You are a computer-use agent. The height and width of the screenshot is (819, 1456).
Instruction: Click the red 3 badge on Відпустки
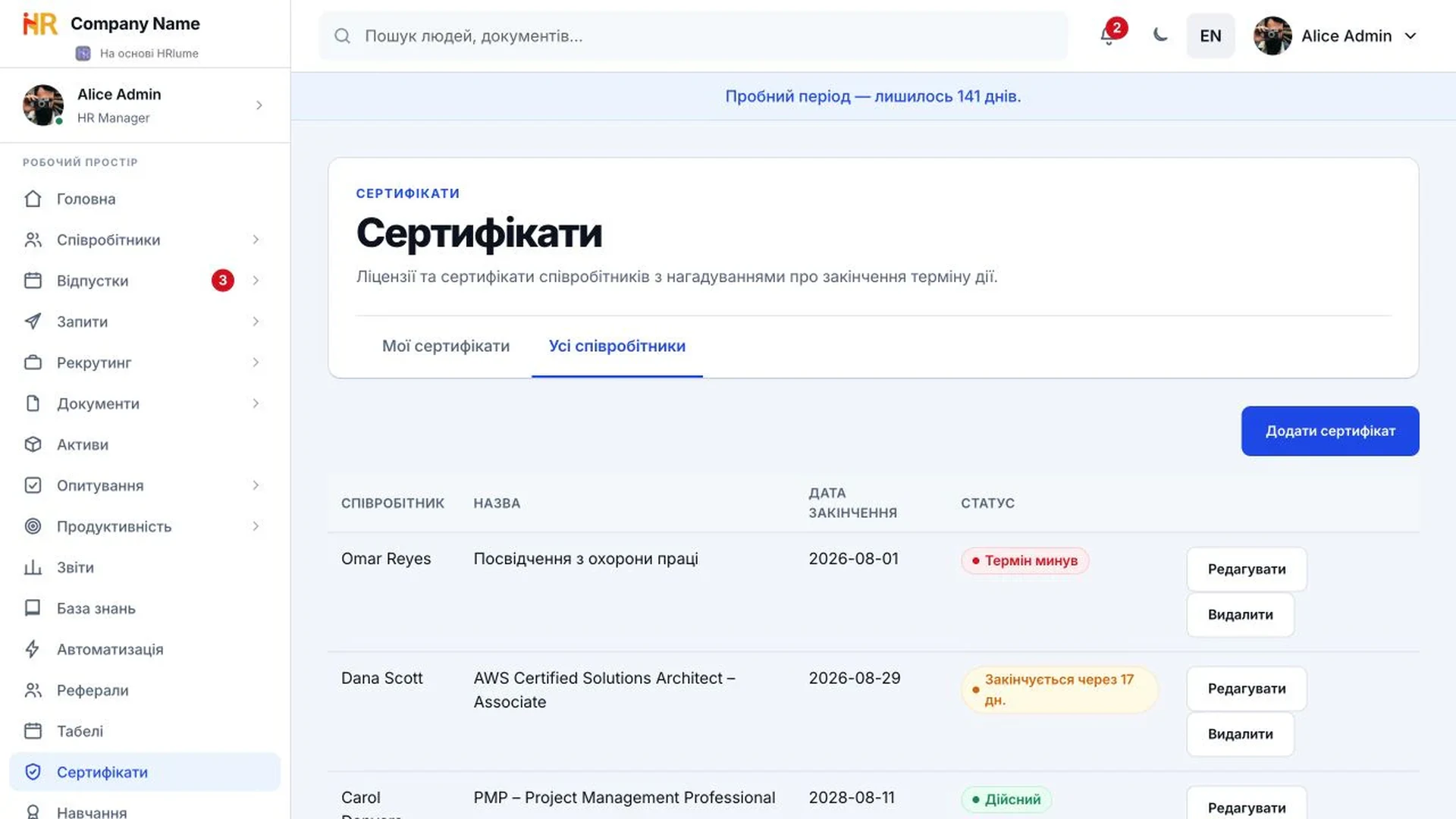[x=222, y=281]
